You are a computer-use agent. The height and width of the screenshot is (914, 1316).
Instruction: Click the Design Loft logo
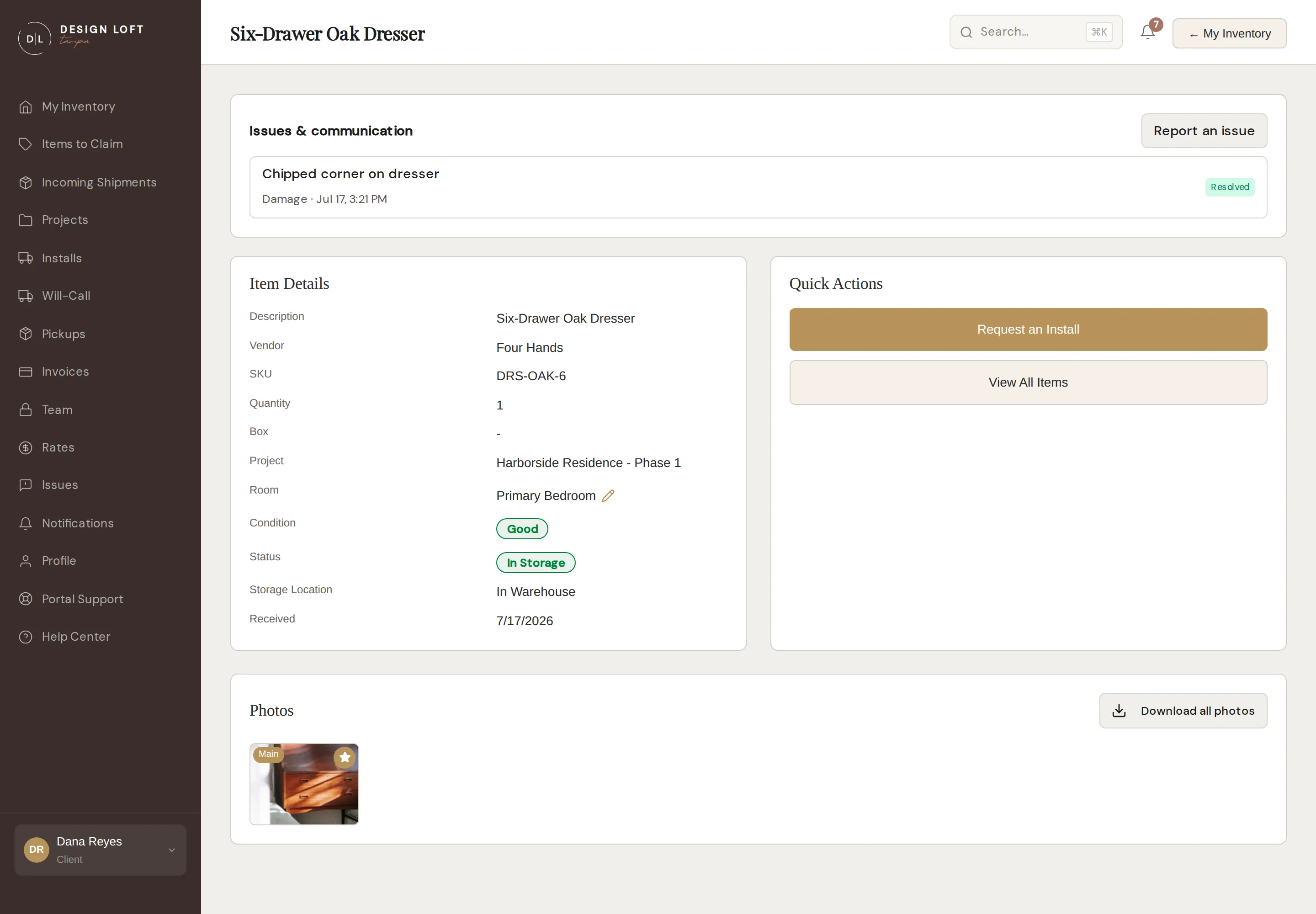point(81,38)
